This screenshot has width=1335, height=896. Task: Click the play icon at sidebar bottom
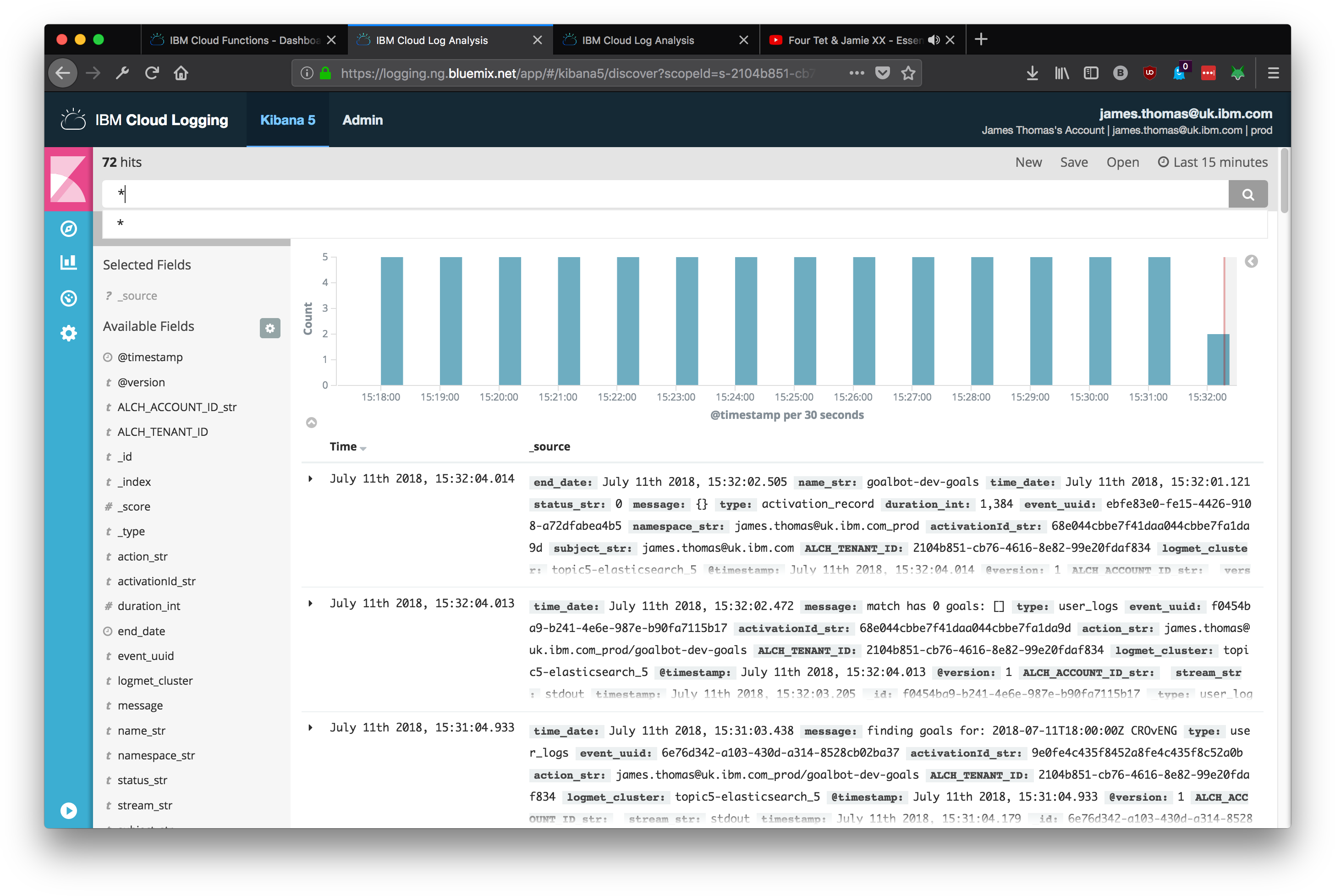69,810
